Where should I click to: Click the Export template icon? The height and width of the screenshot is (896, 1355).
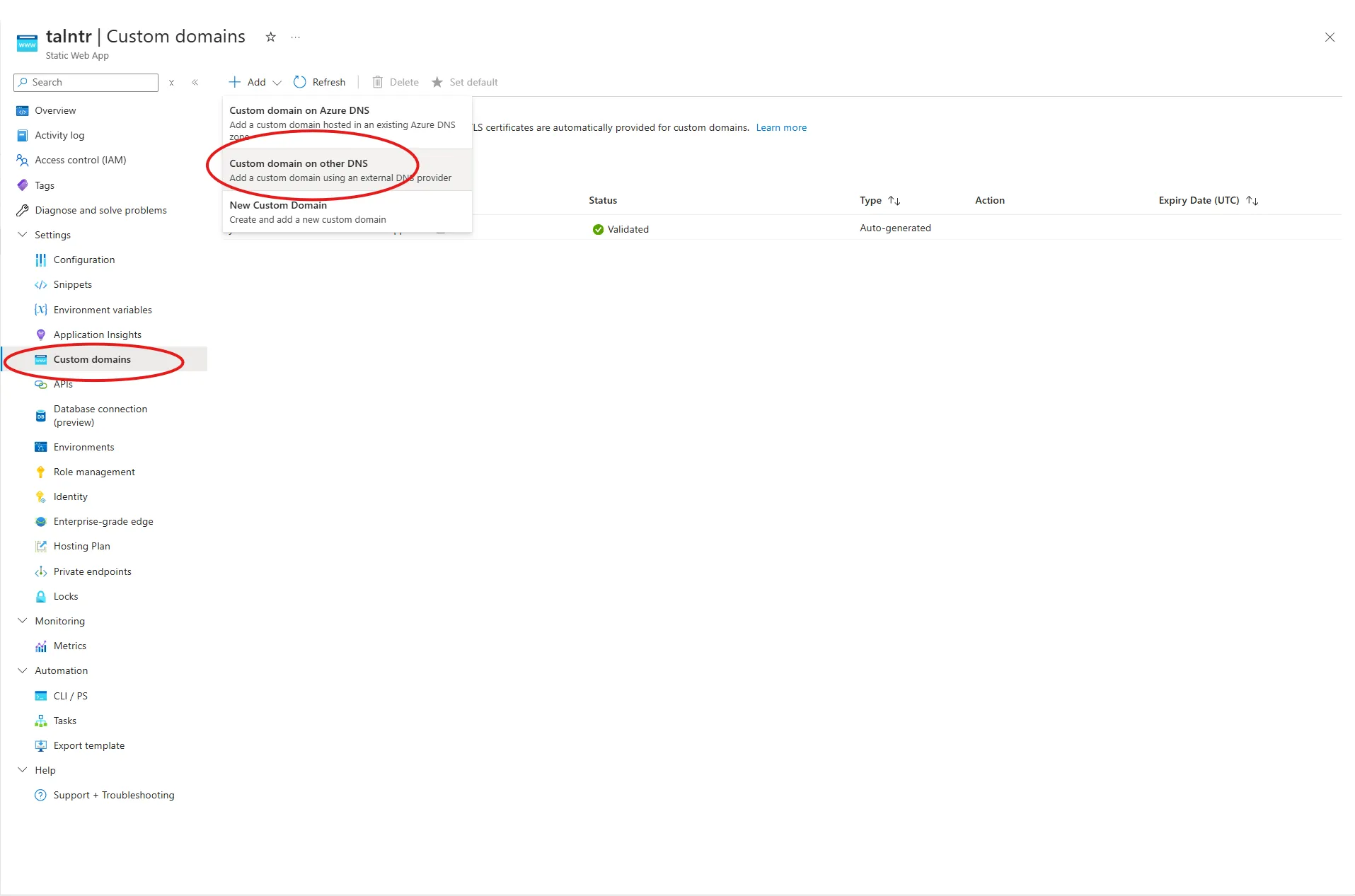tap(41, 745)
